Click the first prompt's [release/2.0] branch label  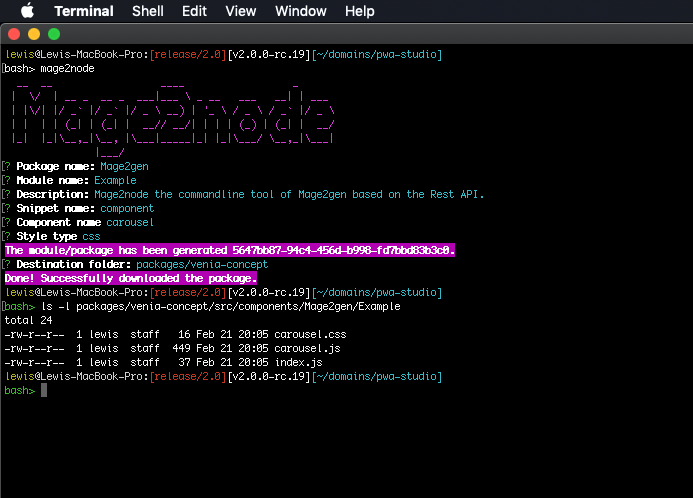click(x=188, y=54)
